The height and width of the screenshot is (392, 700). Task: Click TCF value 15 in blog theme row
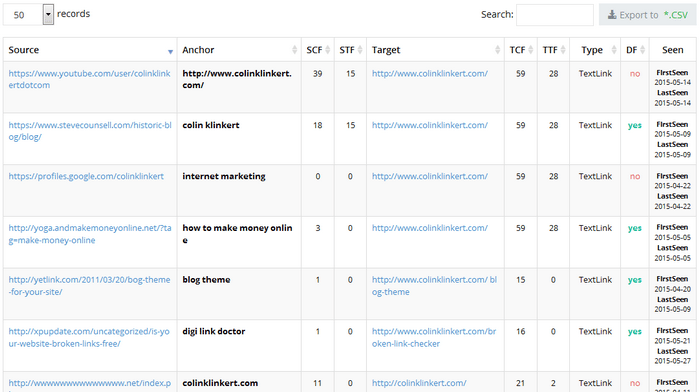click(521, 280)
